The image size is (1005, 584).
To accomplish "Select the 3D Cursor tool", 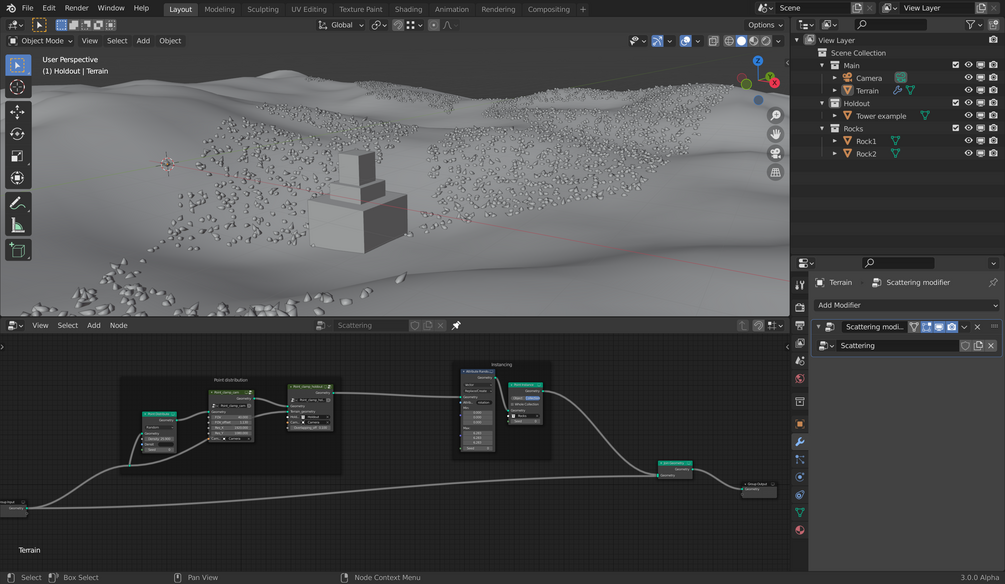I will pyautogui.click(x=17, y=87).
